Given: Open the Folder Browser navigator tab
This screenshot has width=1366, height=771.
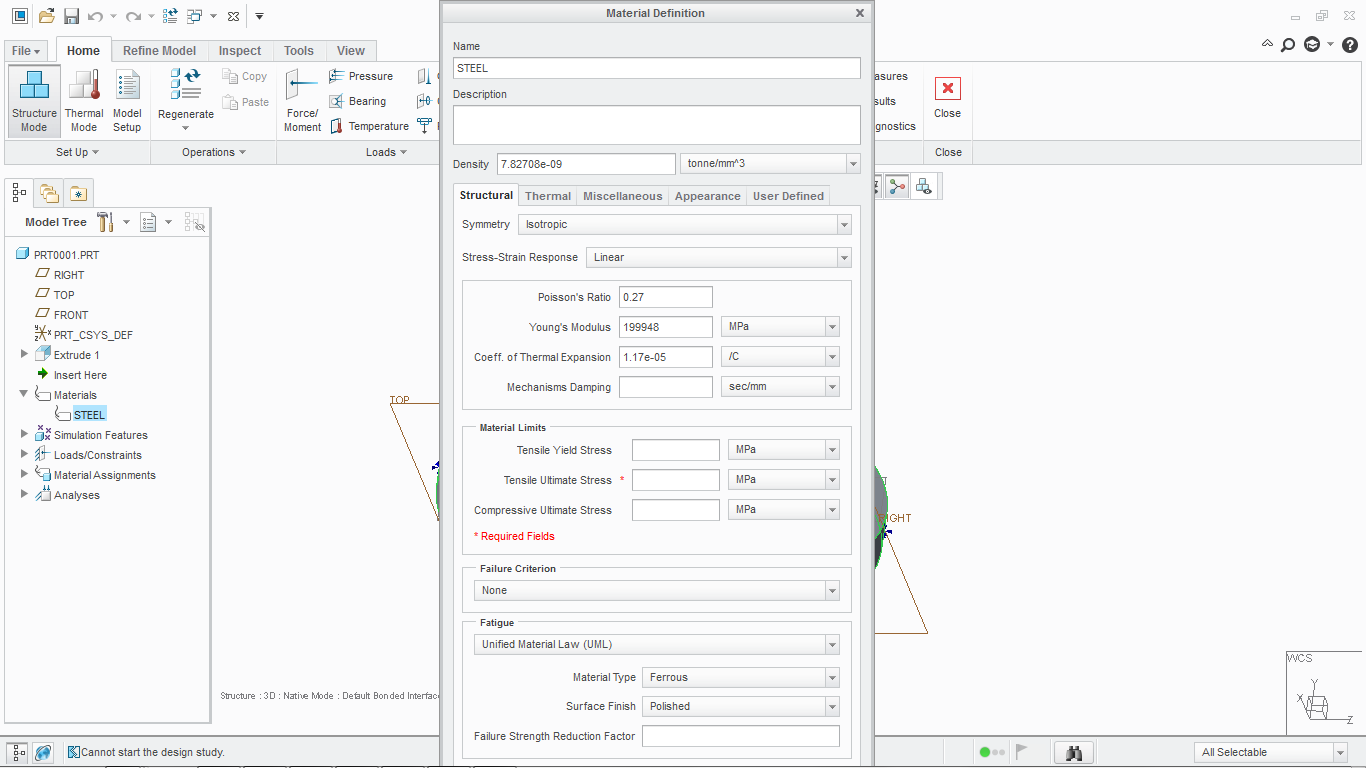Looking at the screenshot, I should pyautogui.click(x=49, y=192).
